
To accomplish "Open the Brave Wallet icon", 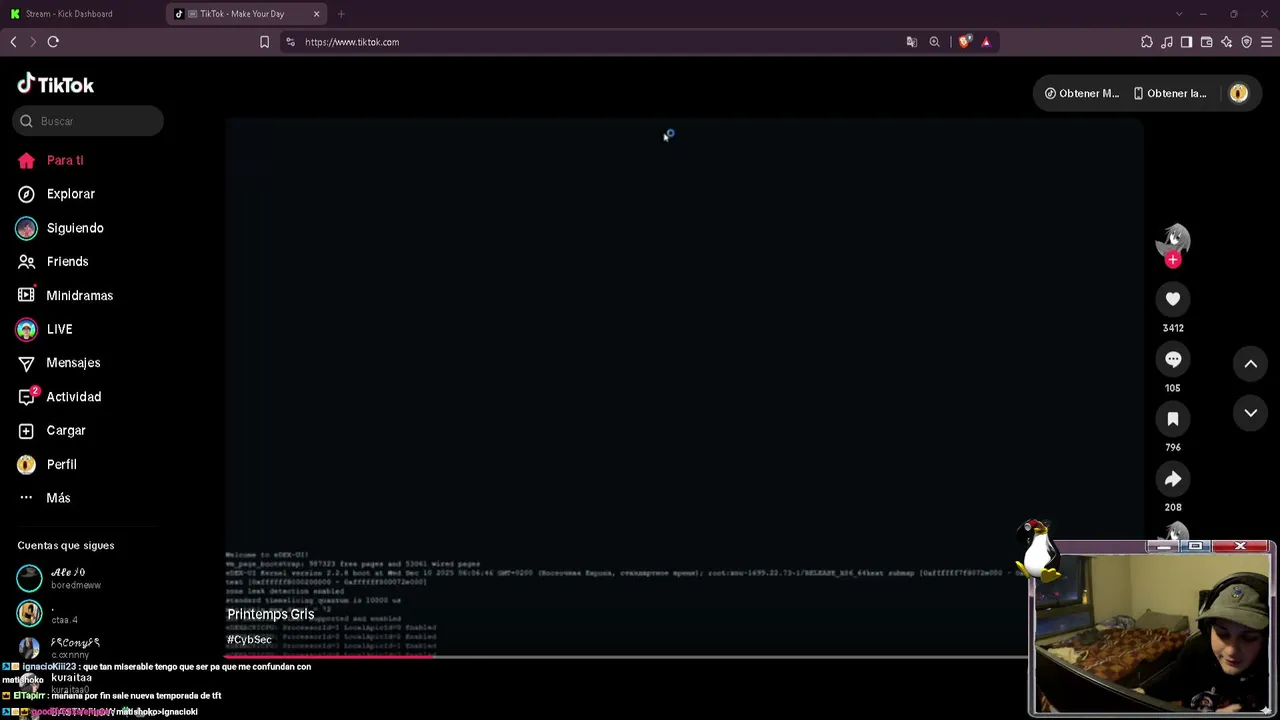I will pos(1206,42).
